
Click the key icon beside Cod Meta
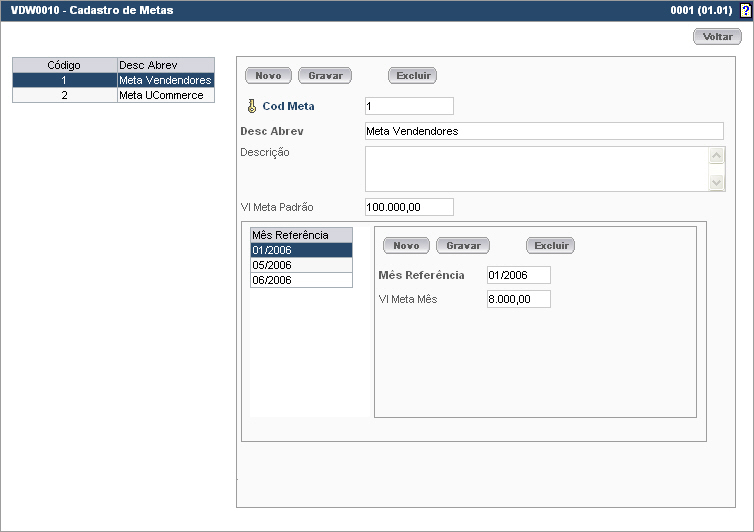point(252,106)
